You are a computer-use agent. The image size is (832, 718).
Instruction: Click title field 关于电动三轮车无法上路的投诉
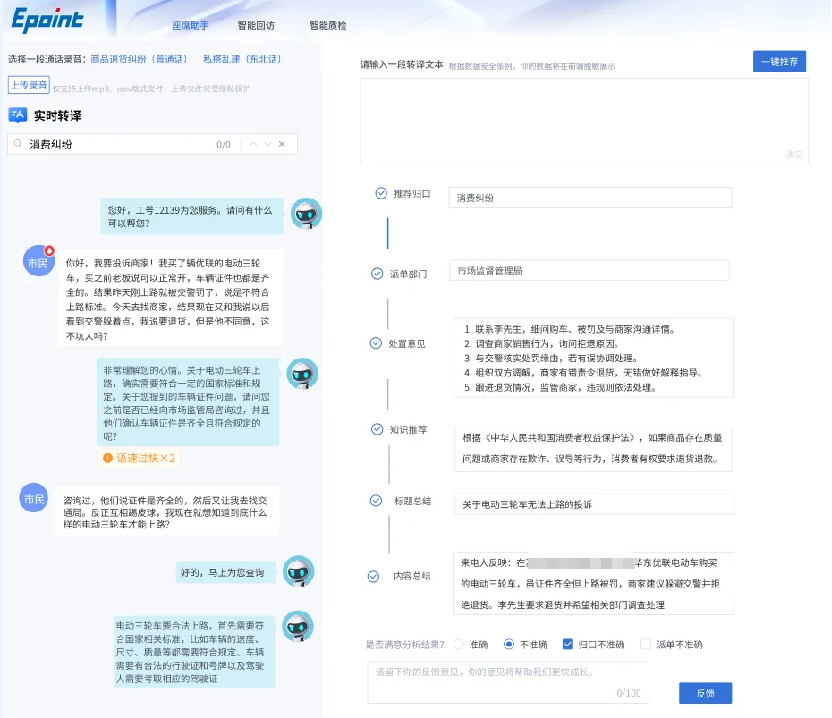(594, 504)
